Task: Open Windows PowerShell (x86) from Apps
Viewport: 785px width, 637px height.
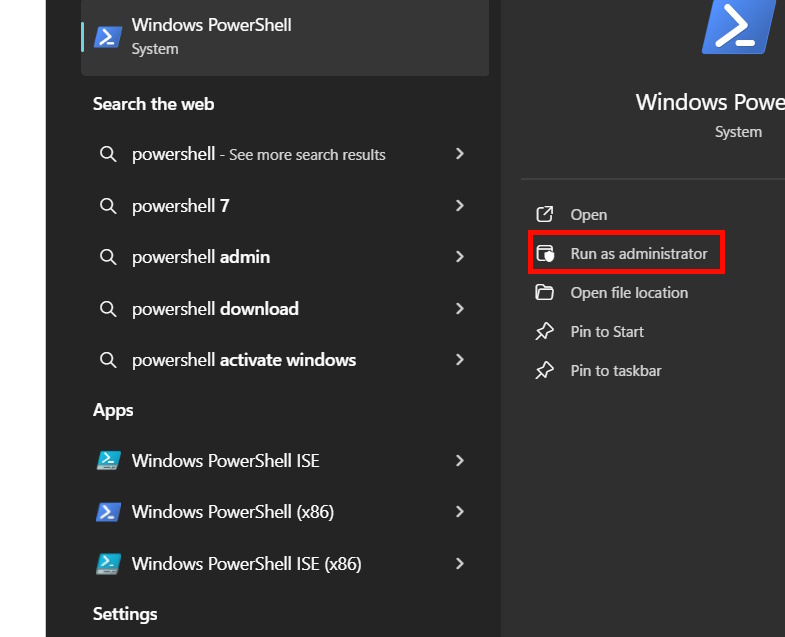Action: pyautogui.click(x=285, y=512)
